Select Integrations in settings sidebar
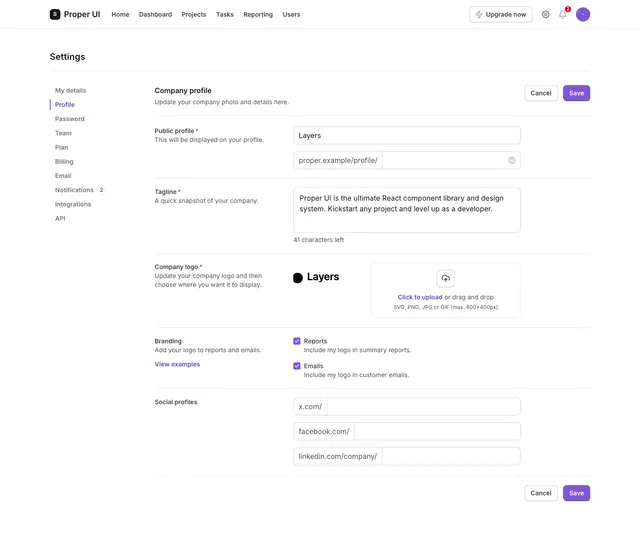Viewport: 640px width, 544px height. (73, 204)
